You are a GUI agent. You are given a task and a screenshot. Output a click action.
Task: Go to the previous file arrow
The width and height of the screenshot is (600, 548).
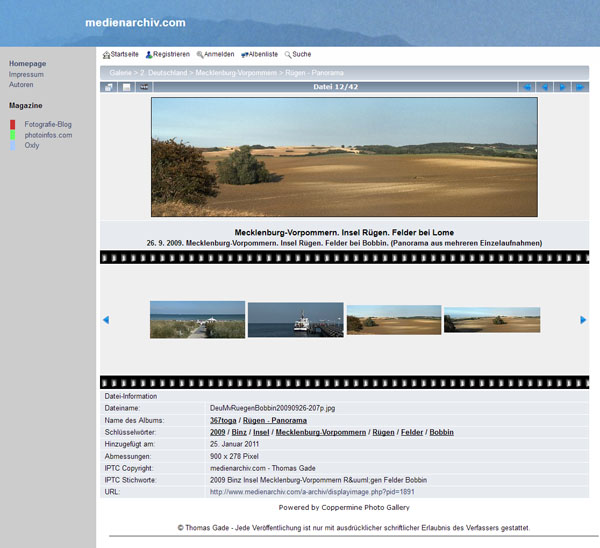click(x=545, y=87)
